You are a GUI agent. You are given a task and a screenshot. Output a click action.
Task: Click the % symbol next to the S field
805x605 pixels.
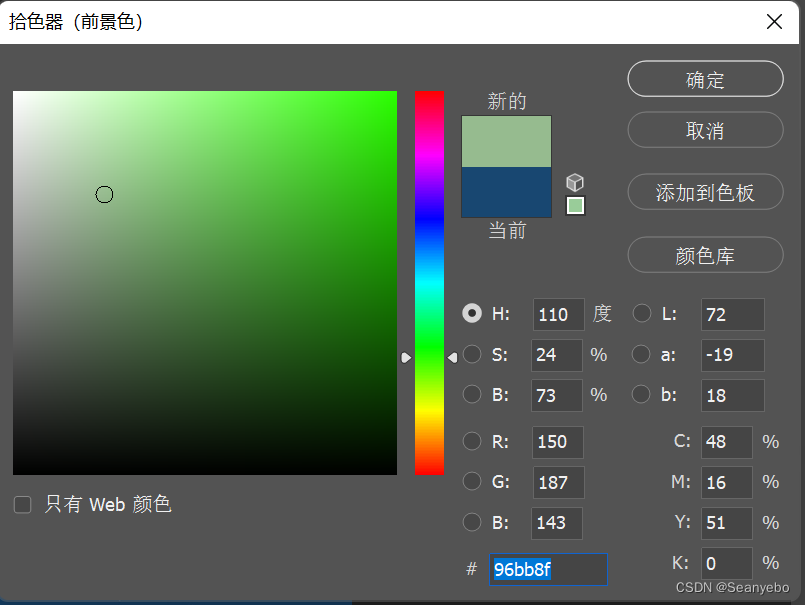pyautogui.click(x=599, y=355)
